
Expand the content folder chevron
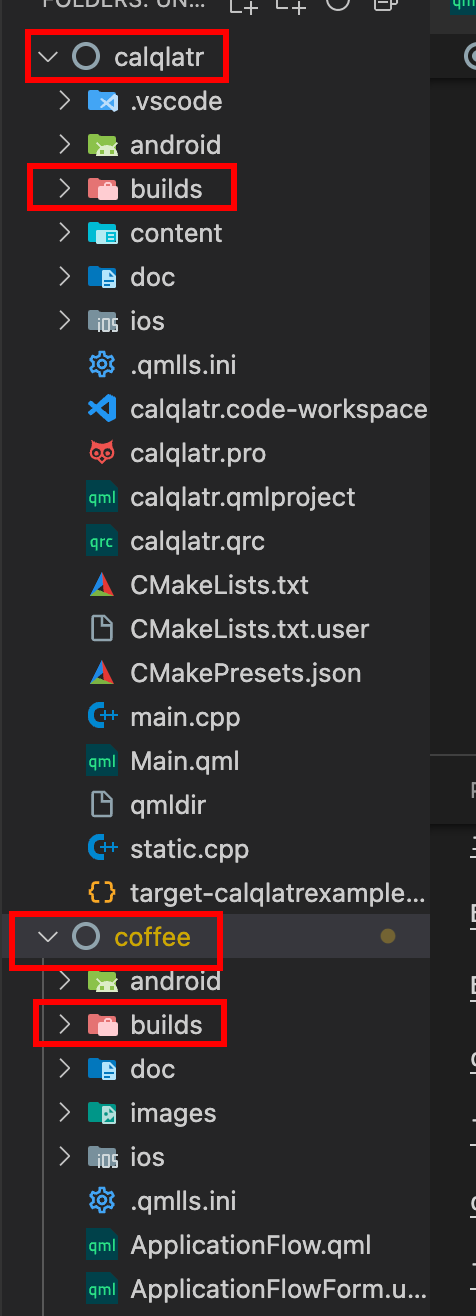coord(65,233)
